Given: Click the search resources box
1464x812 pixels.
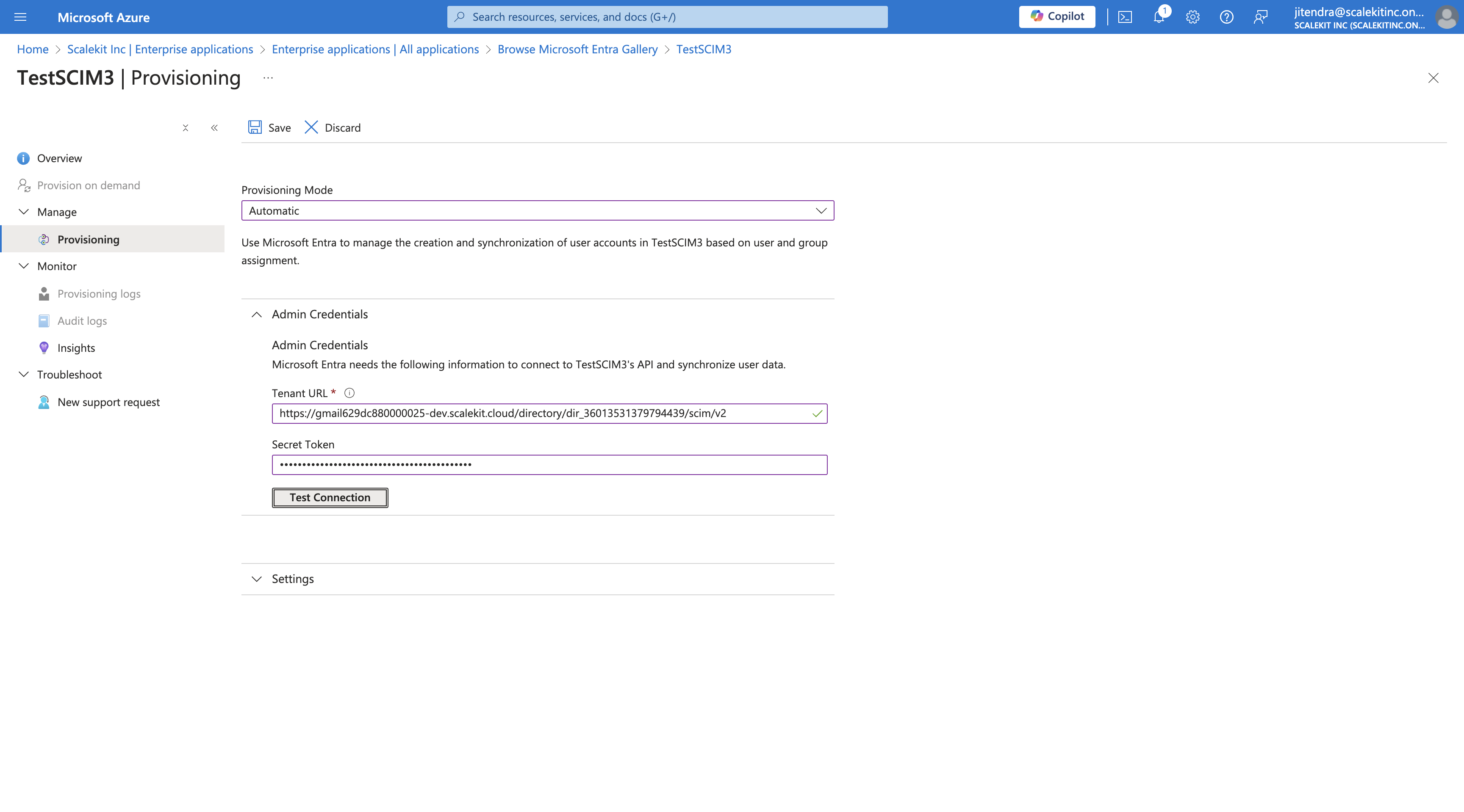Looking at the screenshot, I should pos(667,17).
